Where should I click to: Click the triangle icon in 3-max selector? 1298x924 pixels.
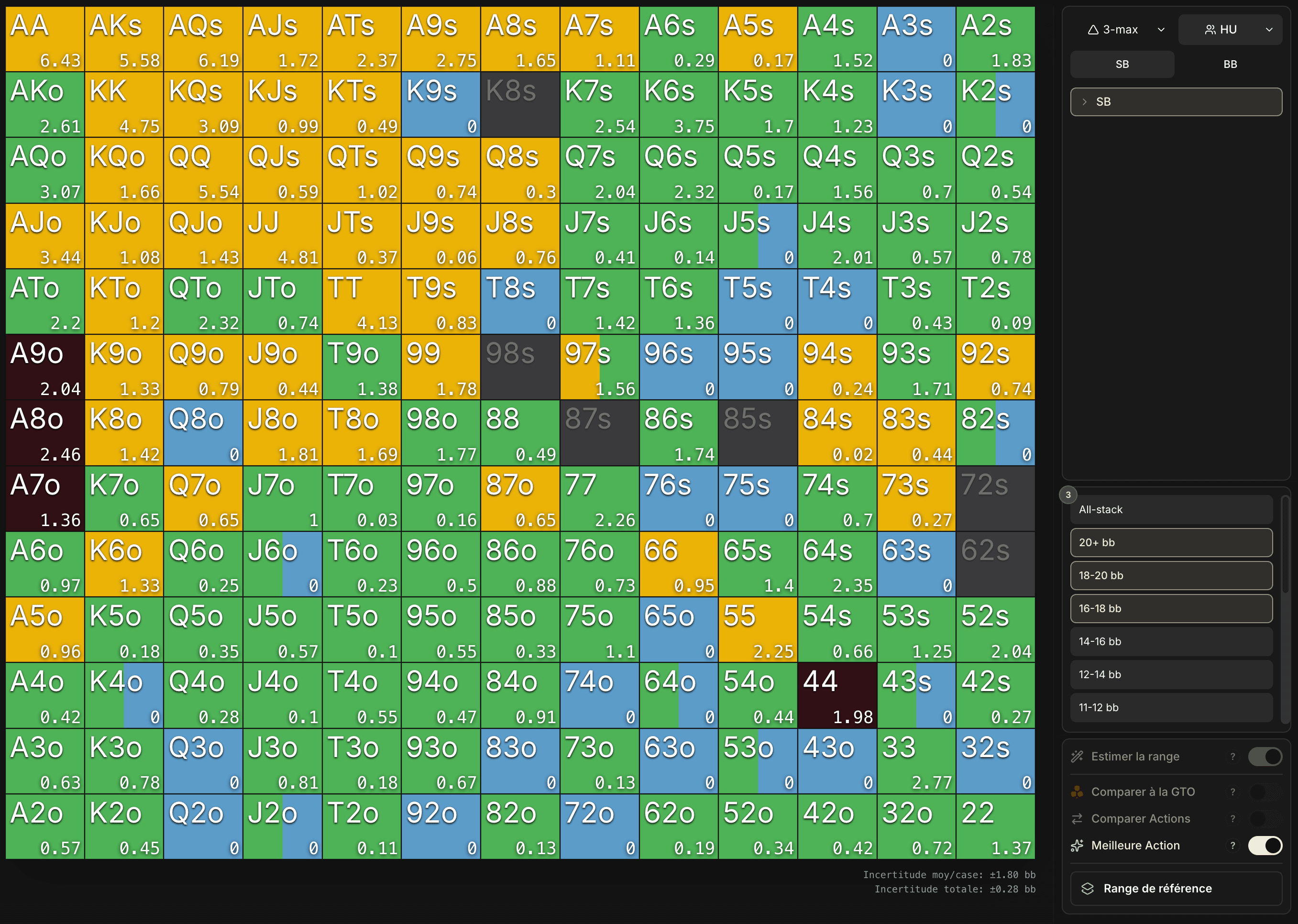point(1093,30)
